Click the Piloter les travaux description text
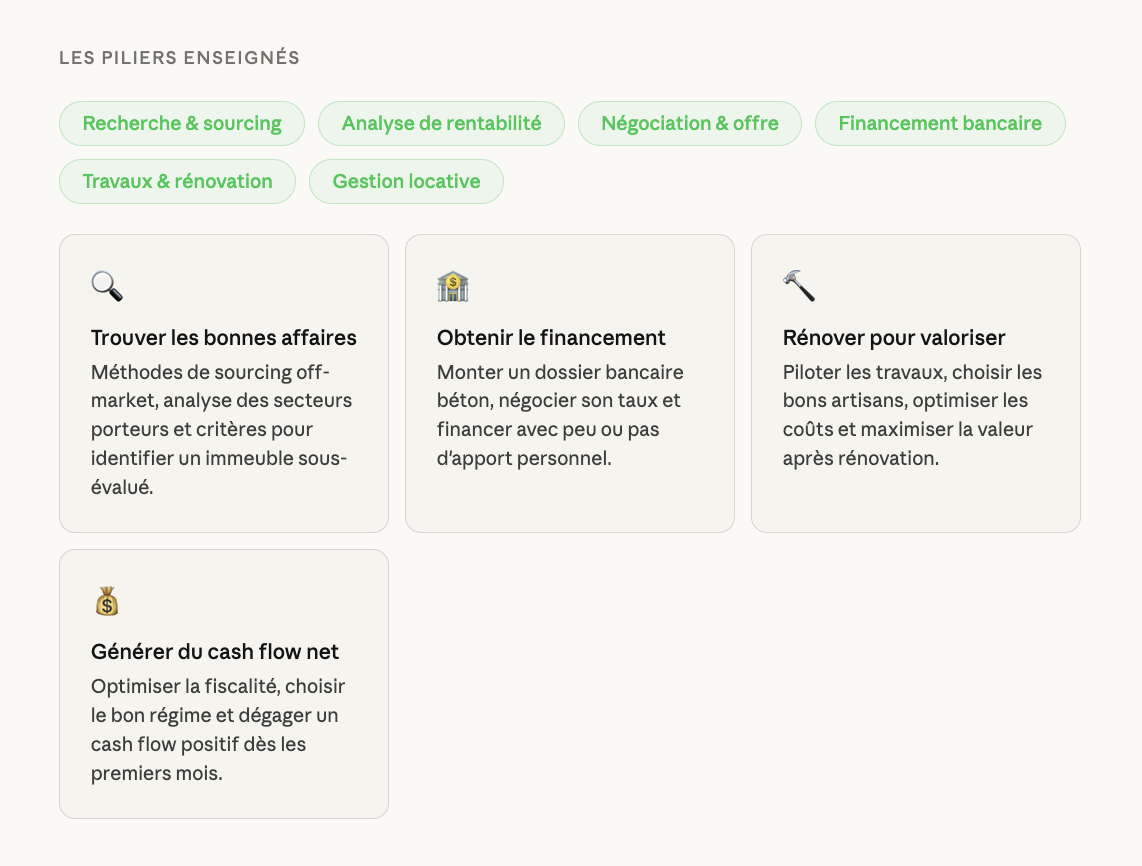 click(x=912, y=415)
